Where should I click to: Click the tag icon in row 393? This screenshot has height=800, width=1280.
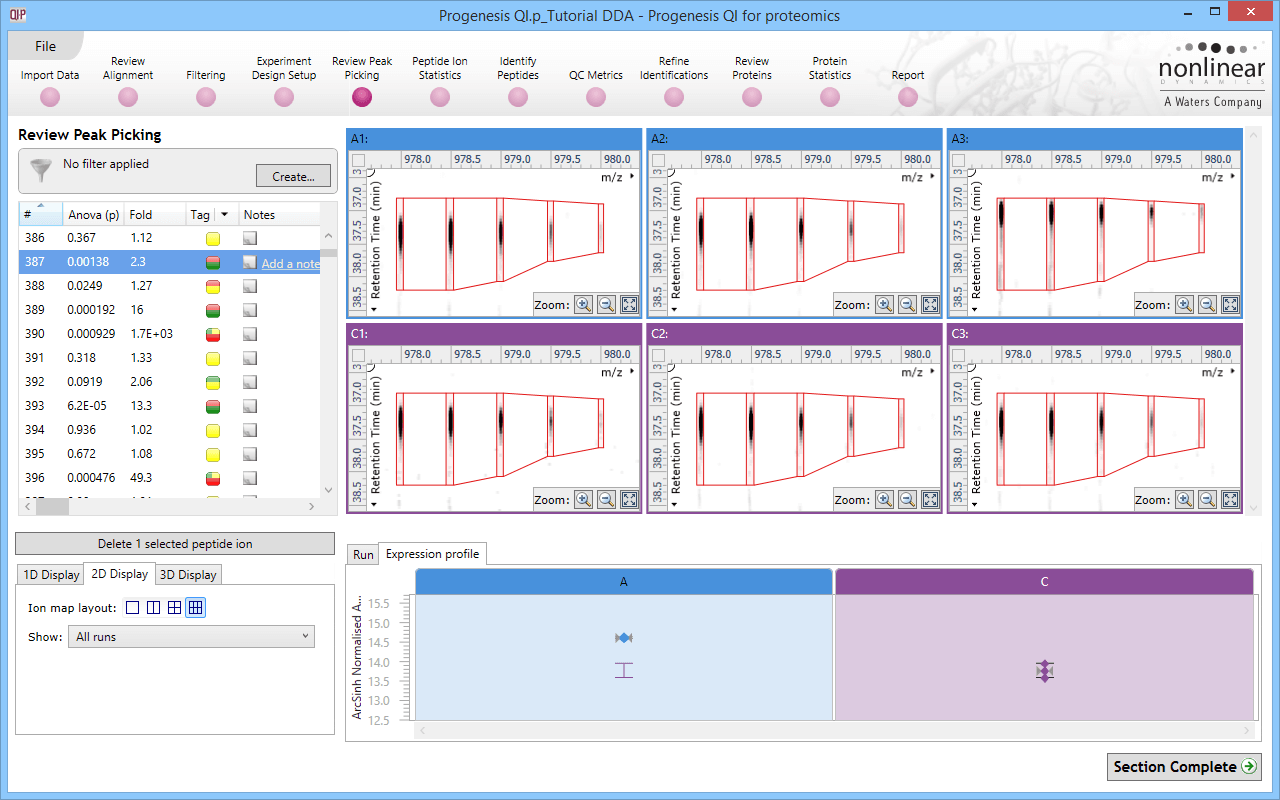coord(213,406)
